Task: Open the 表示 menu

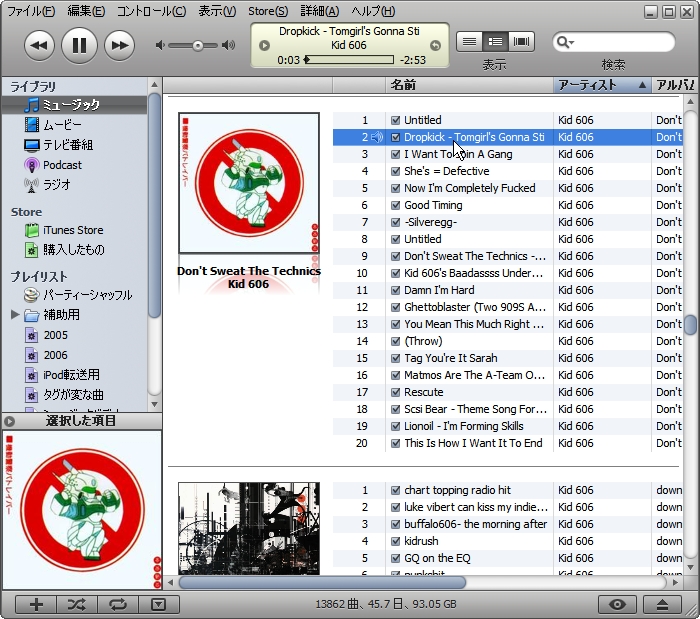Action: pyautogui.click(x=217, y=11)
